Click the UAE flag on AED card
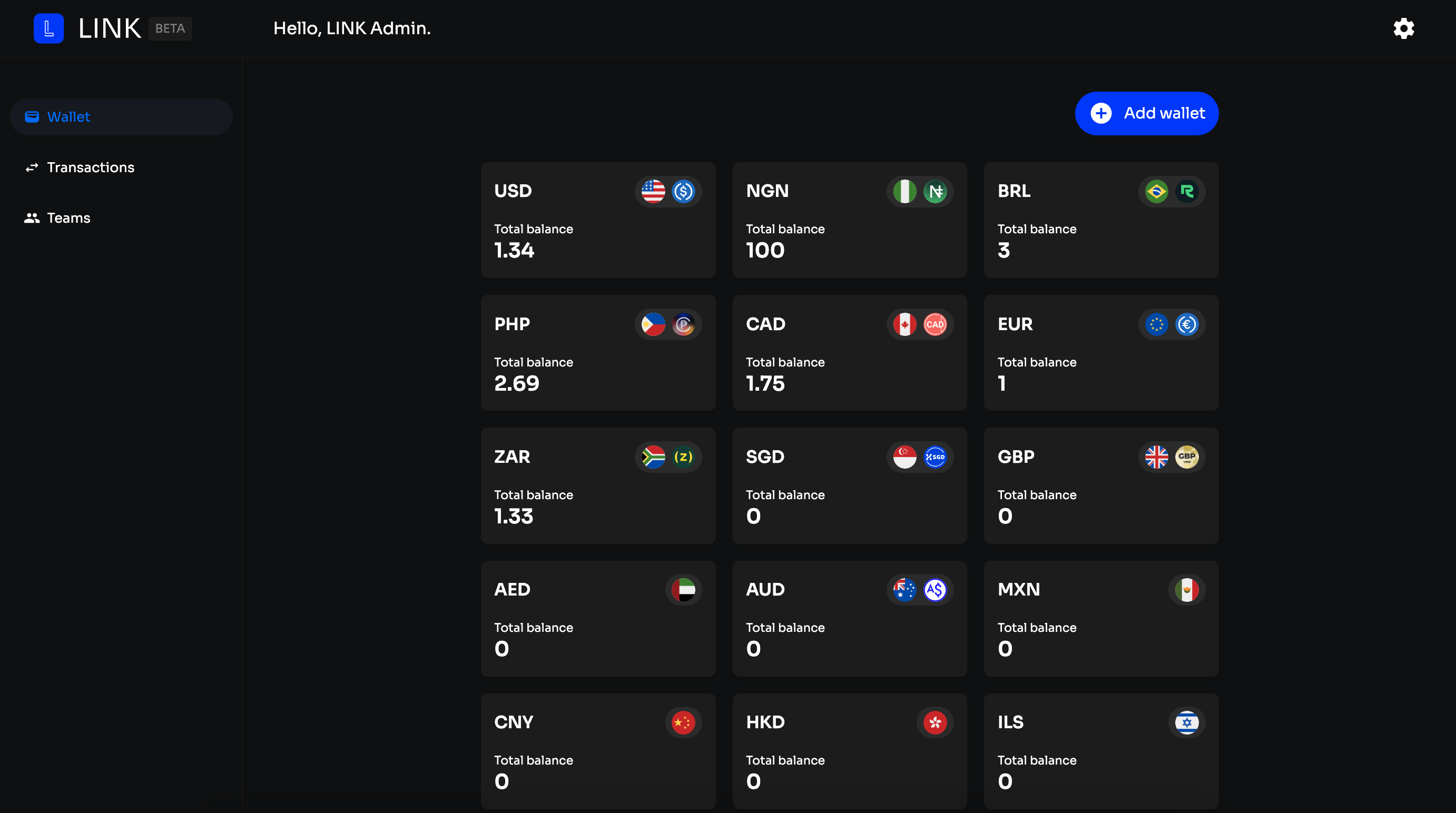The height and width of the screenshot is (813, 1456). tap(683, 590)
